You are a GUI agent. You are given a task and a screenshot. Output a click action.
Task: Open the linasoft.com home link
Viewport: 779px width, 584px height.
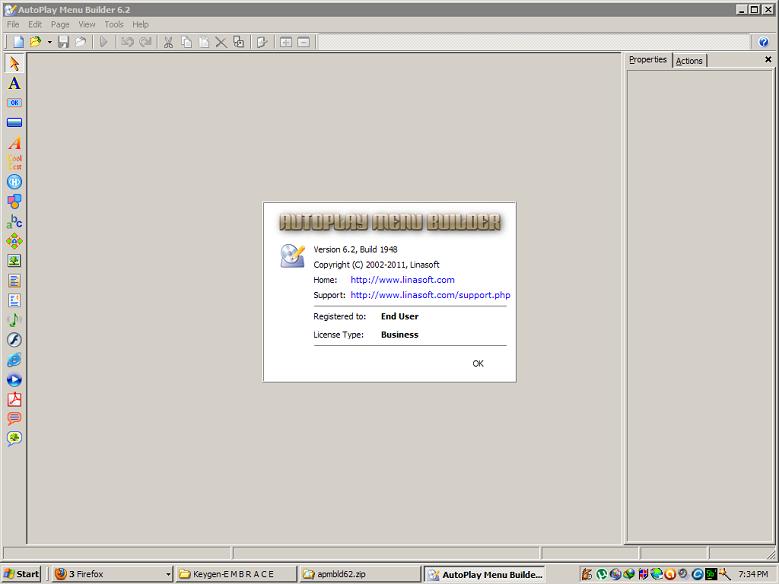[x=402, y=279]
